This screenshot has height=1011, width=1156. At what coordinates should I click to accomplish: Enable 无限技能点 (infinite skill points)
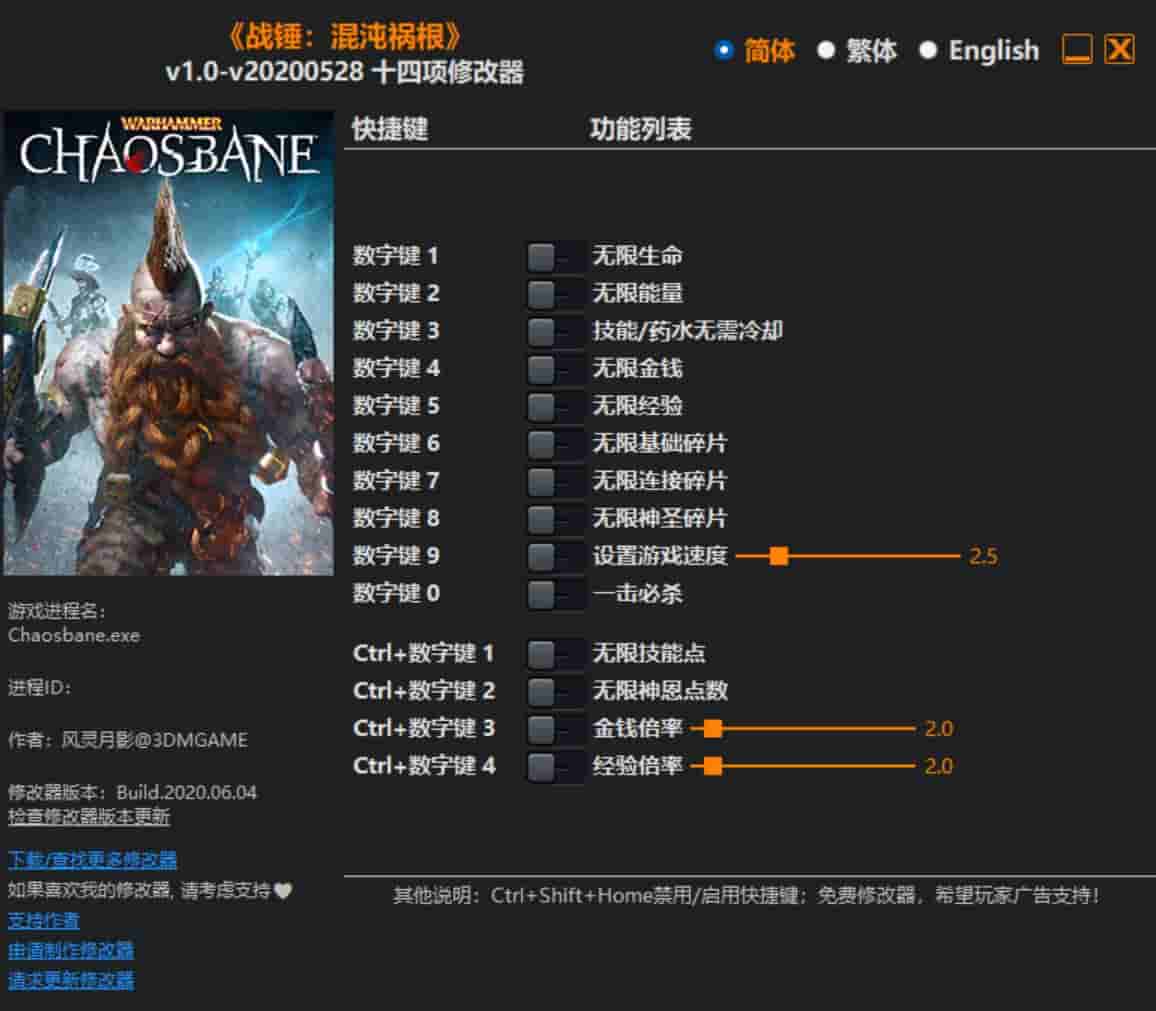point(553,653)
